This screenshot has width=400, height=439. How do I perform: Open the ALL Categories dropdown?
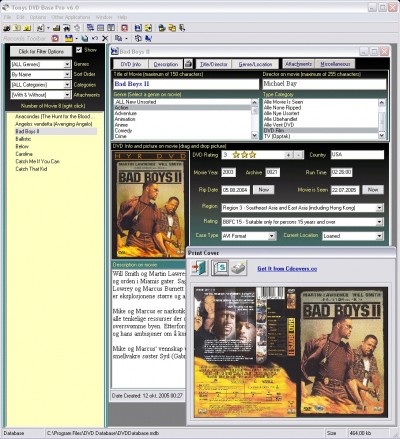pyautogui.click(x=67, y=85)
